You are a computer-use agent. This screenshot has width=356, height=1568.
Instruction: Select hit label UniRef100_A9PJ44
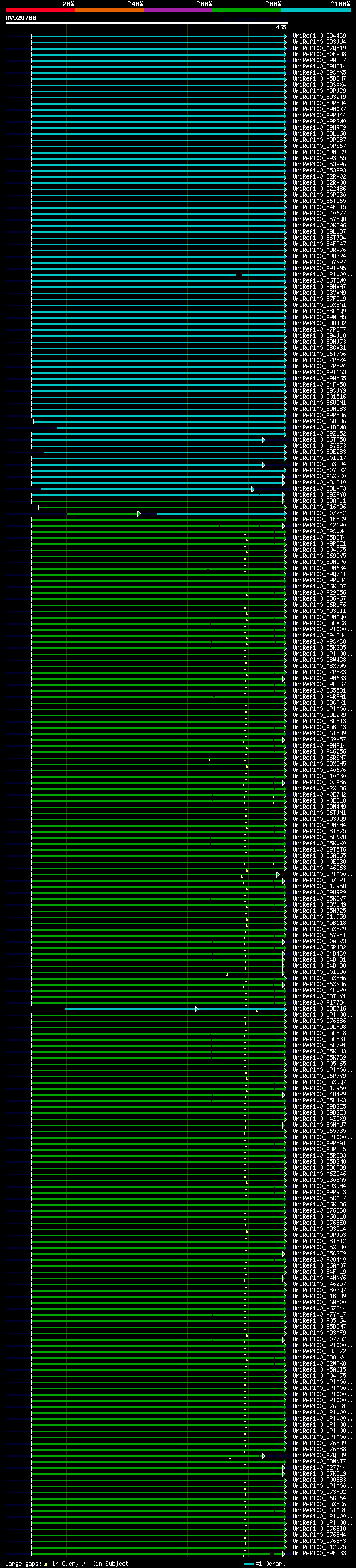(x=319, y=116)
